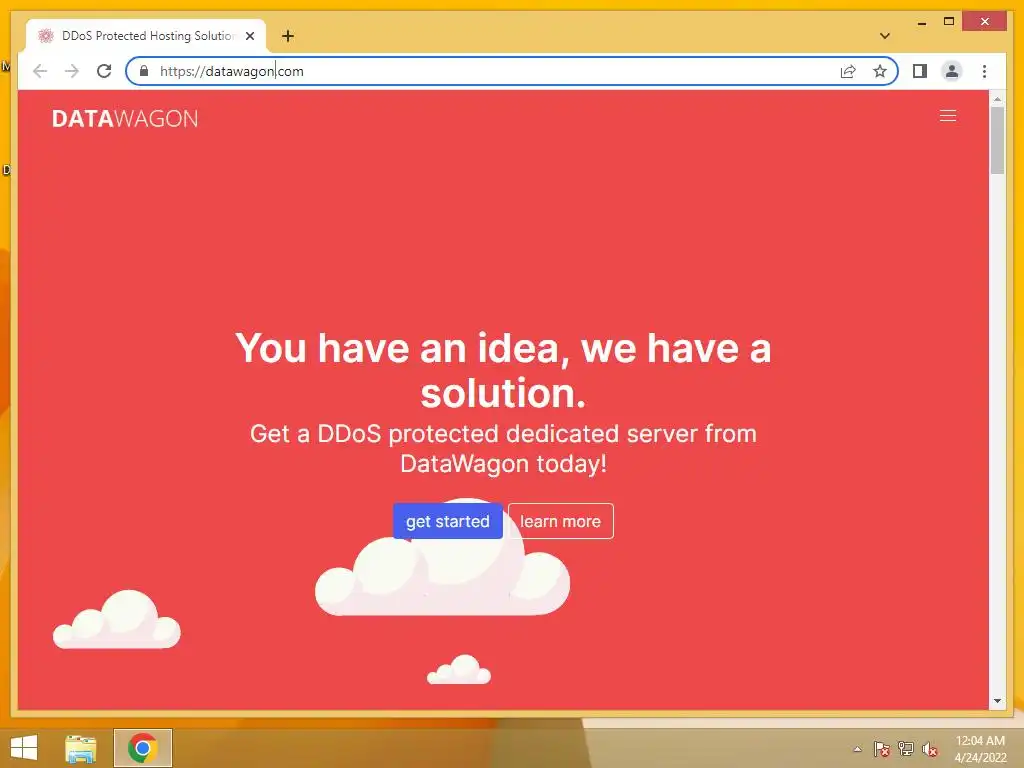Open a new browser tab

(x=288, y=36)
